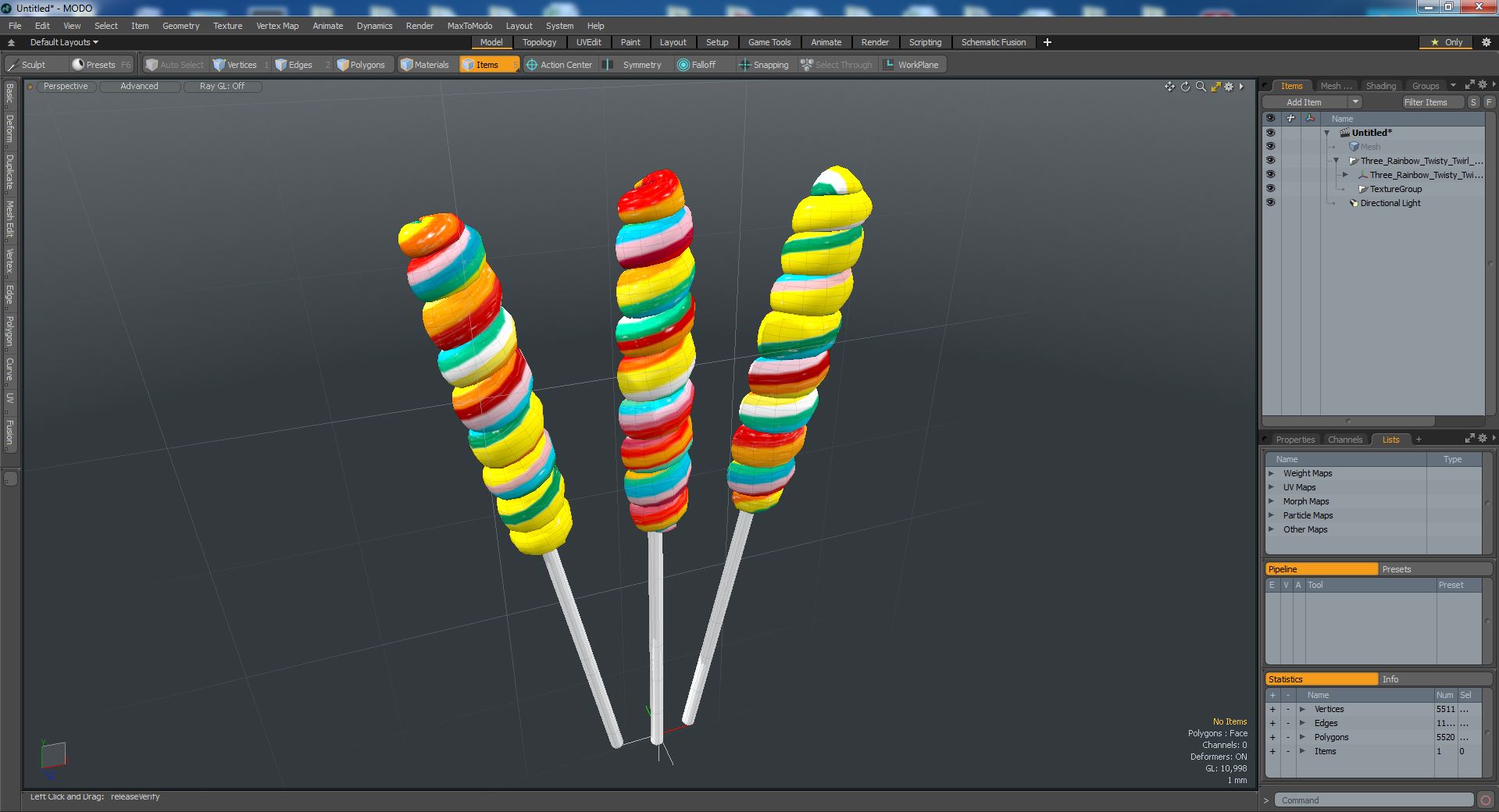Expand Other Maps list
Screen dimensions: 1499x812
point(1271,529)
